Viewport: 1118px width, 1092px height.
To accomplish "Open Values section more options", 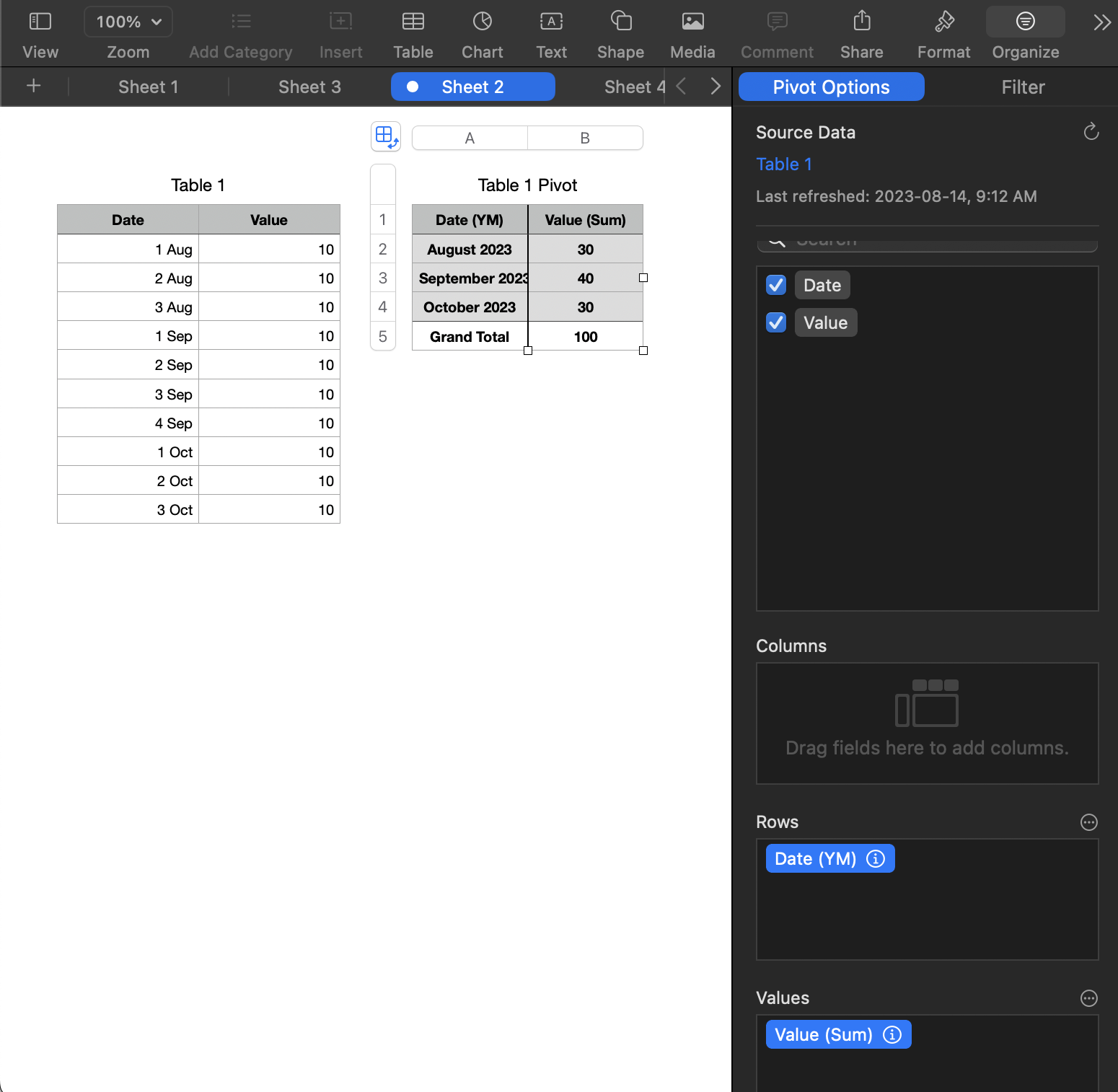I will coord(1089,998).
